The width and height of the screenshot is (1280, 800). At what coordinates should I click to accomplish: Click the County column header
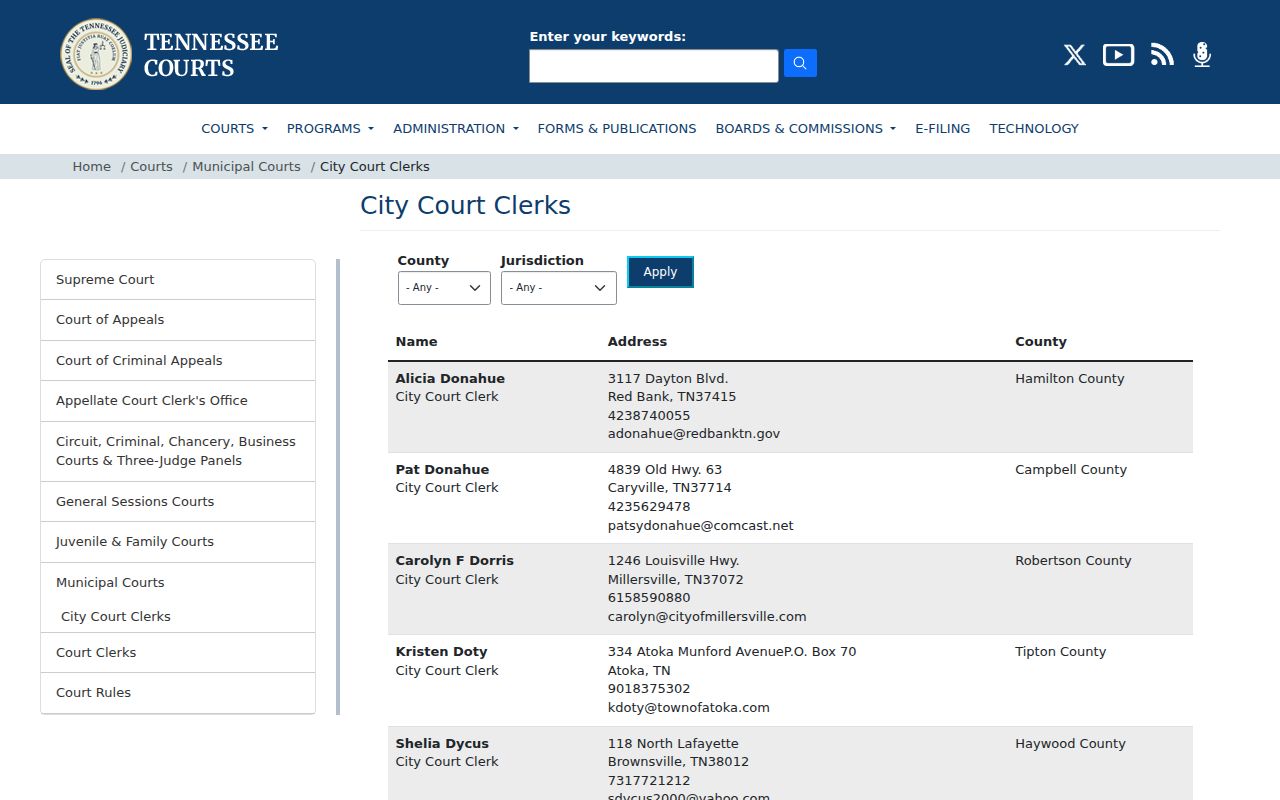(x=1041, y=342)
